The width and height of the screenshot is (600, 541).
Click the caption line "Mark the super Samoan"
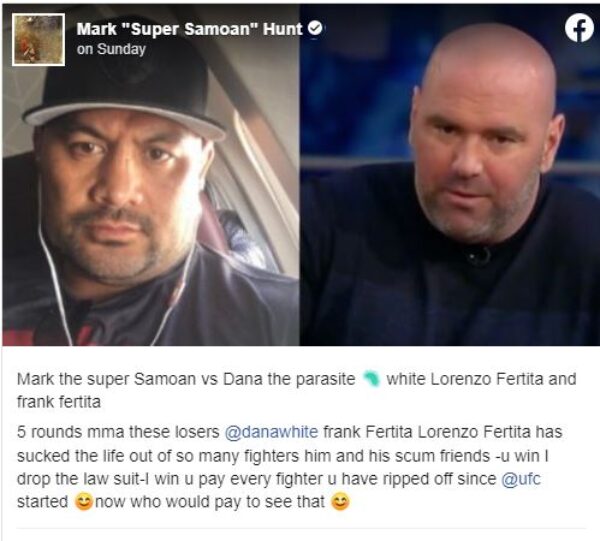(x=106, y=379)
